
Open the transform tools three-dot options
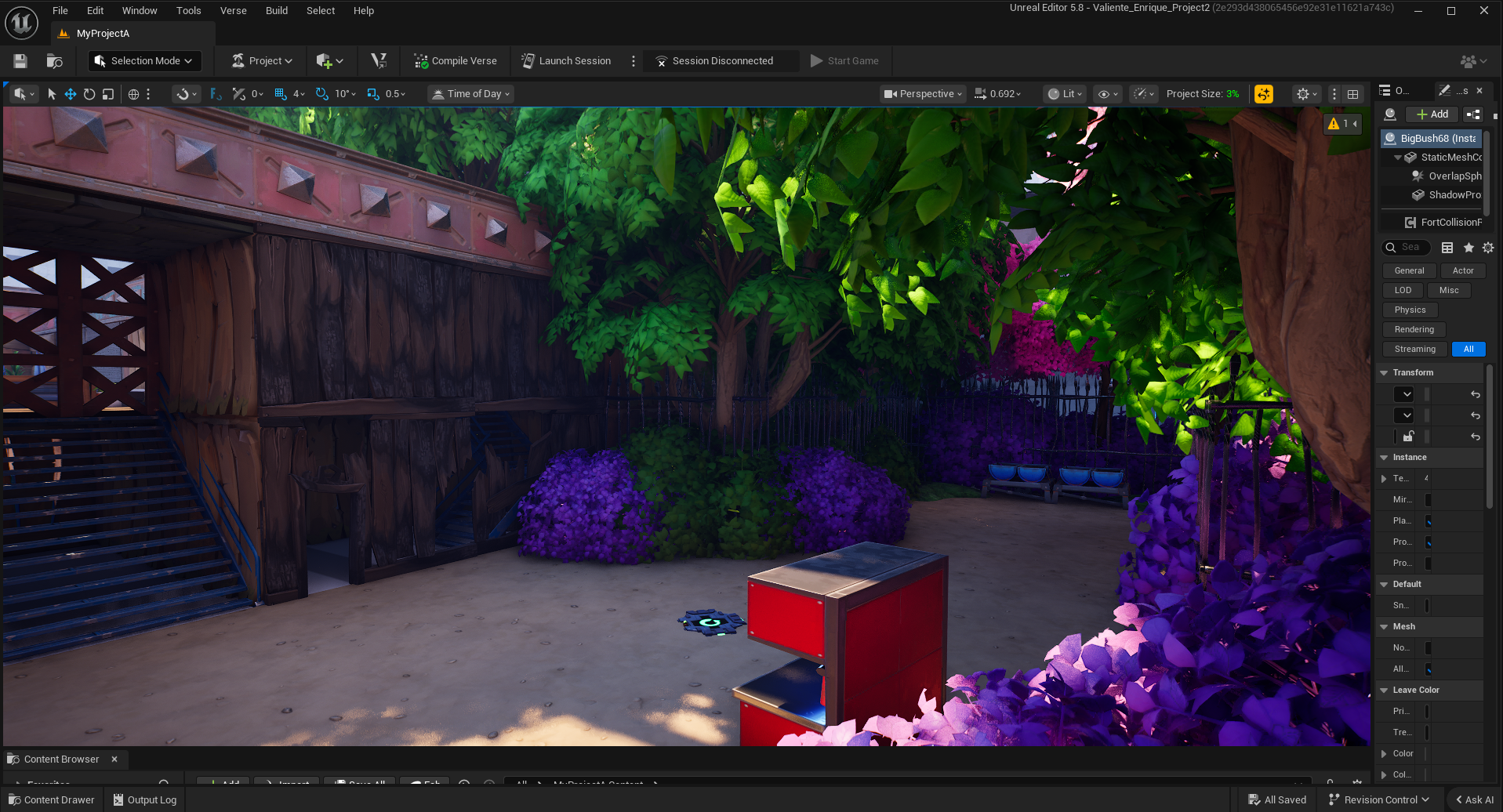point(148,94)
